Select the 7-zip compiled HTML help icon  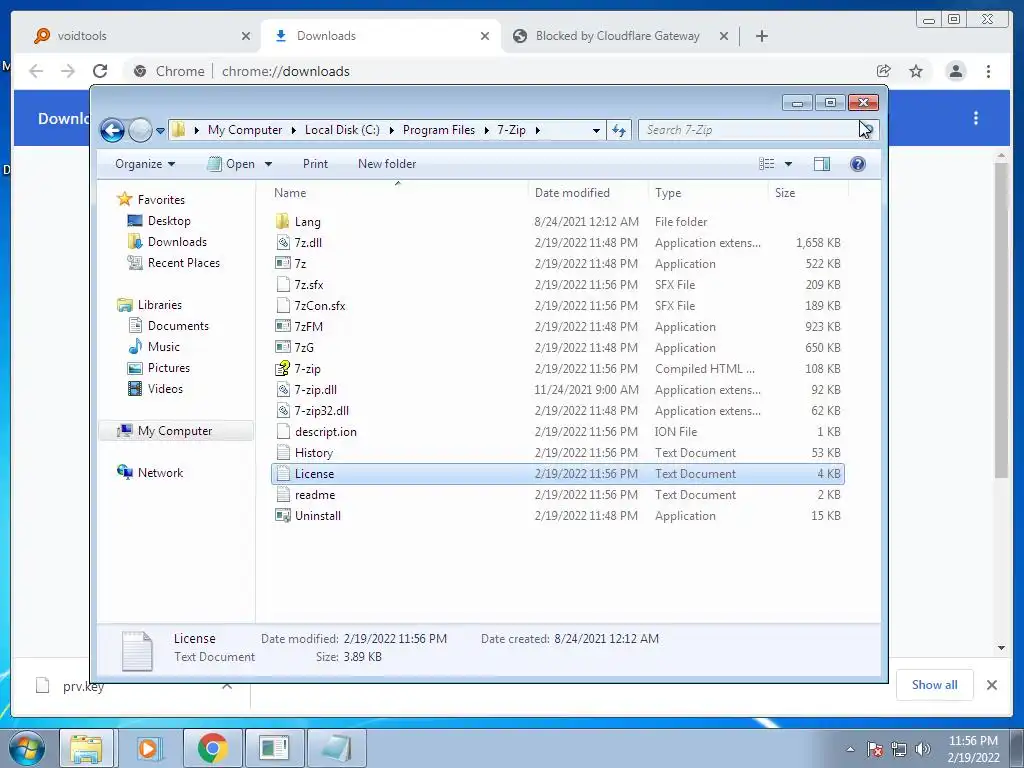pyautogui.click(x=282, y=368)
